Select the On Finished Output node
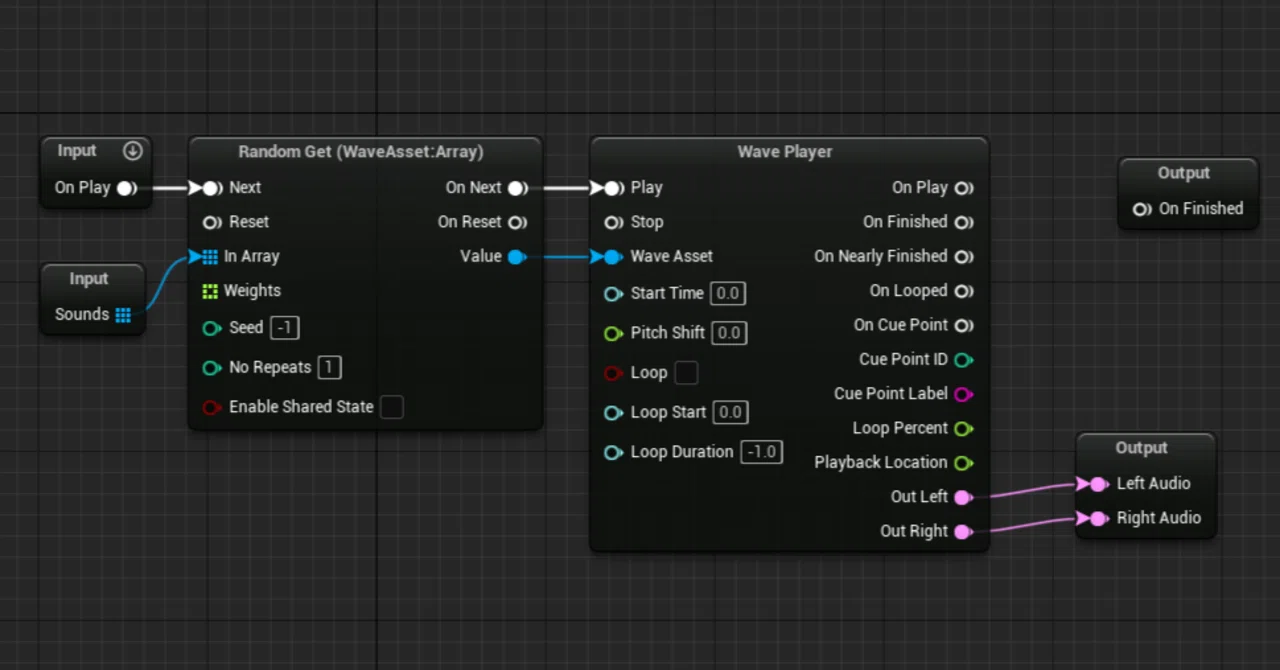Viewport: 1280px width, 670px height. pyautogui.click(x=1188, y=193)
